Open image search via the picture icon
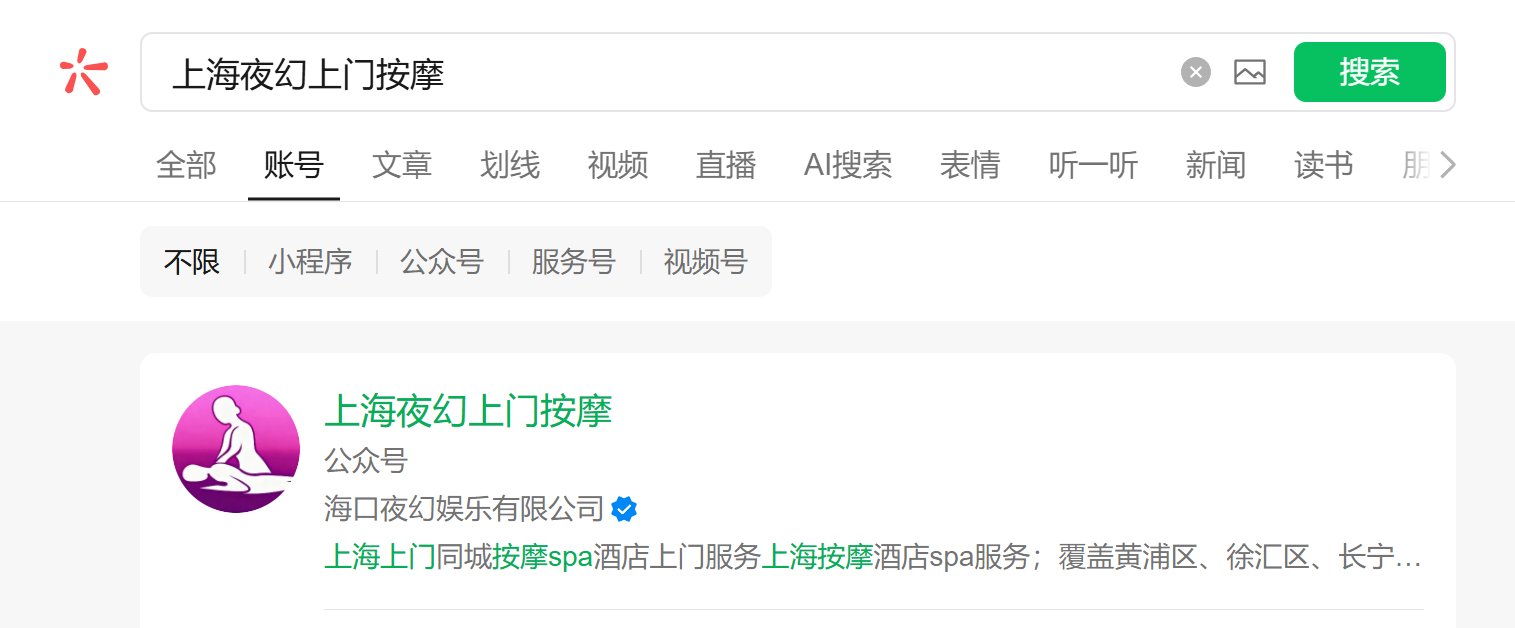 [1250, 72]
